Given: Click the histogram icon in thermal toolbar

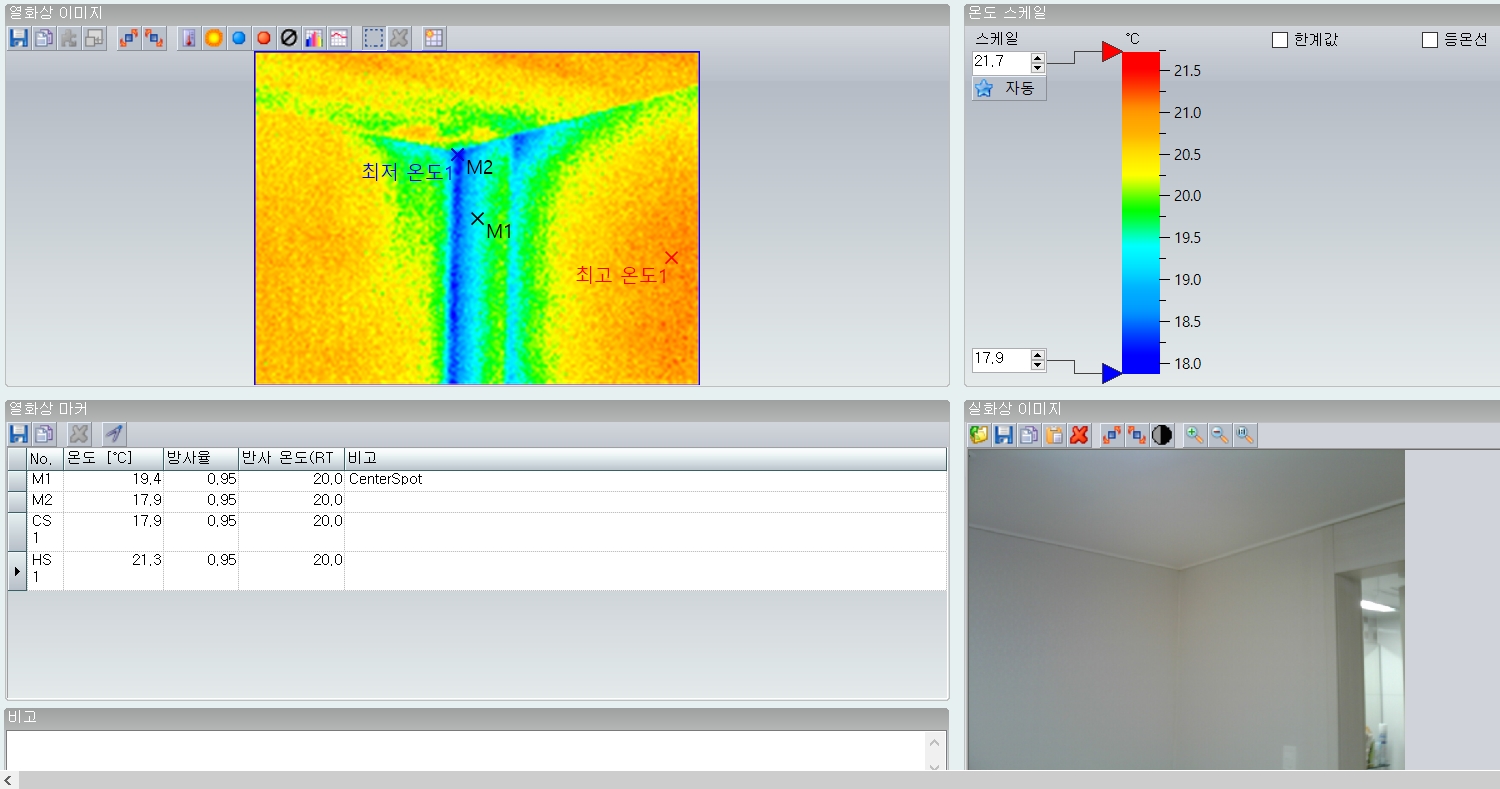Looking at the screenshot, I should pos(314,38).
